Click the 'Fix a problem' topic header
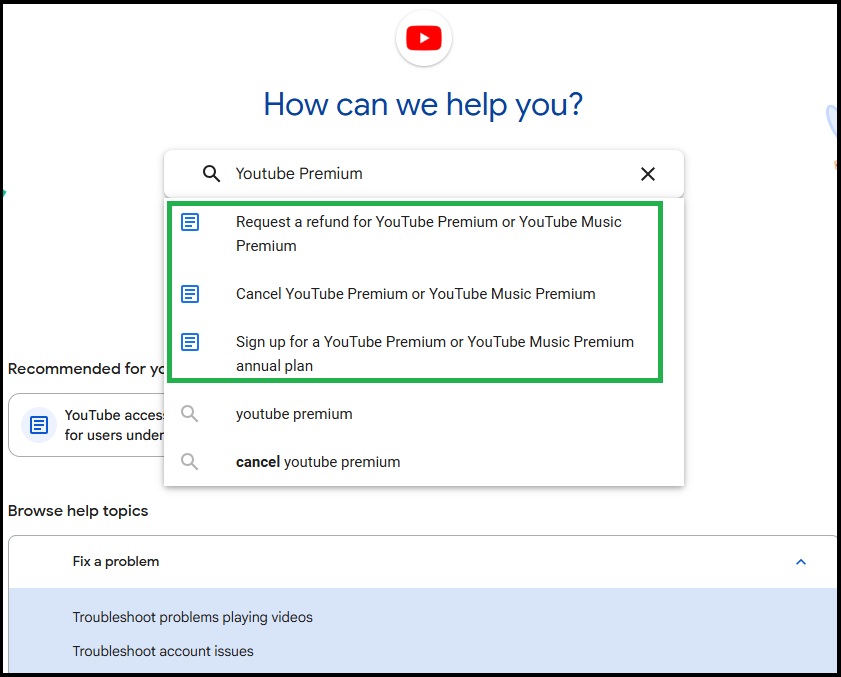The height and width of the screenshot is (677, 841). point(423,562)
